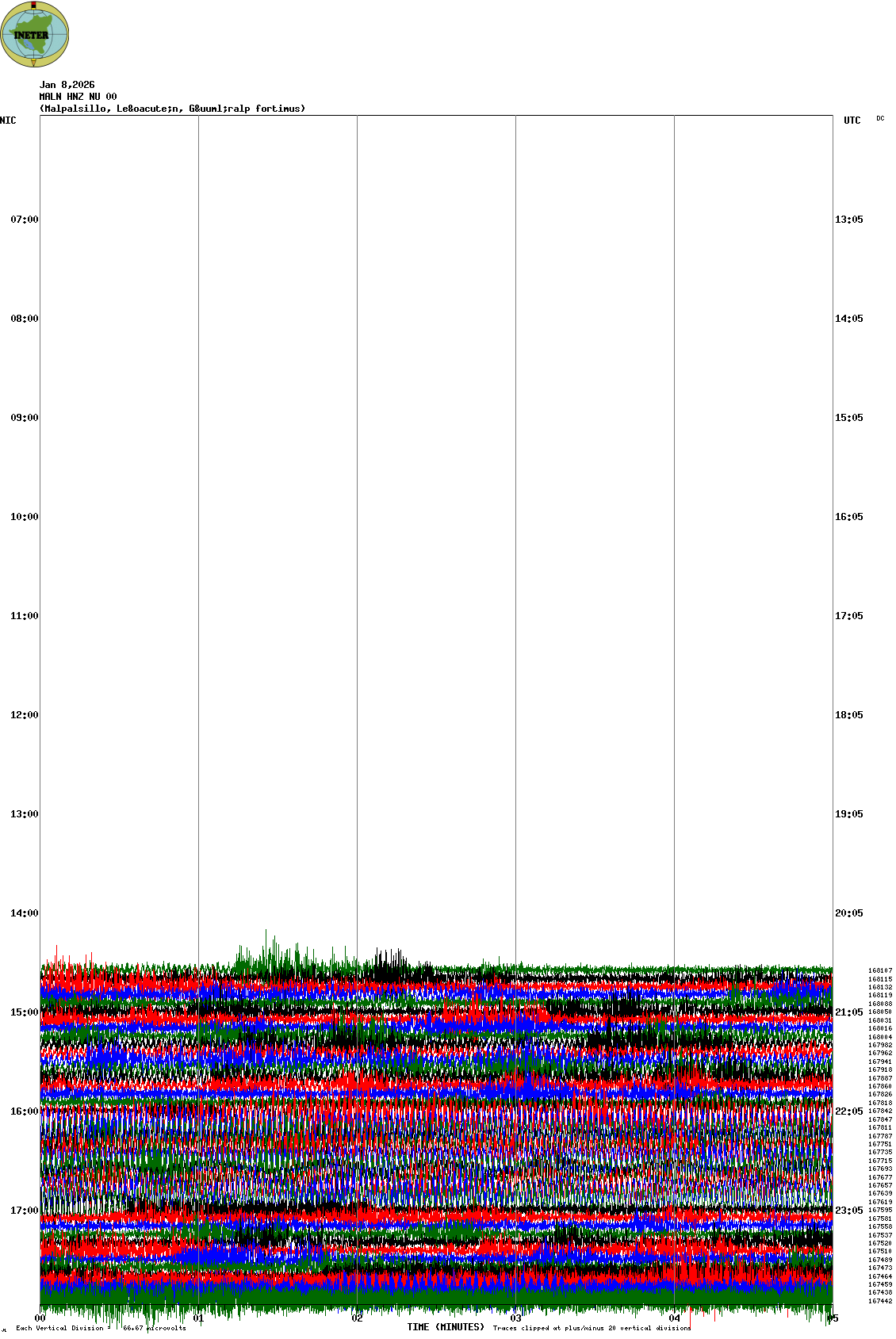896x1339 pixels.
Task: Click the 20:05 UTC time label
Action: click(848, 913)
